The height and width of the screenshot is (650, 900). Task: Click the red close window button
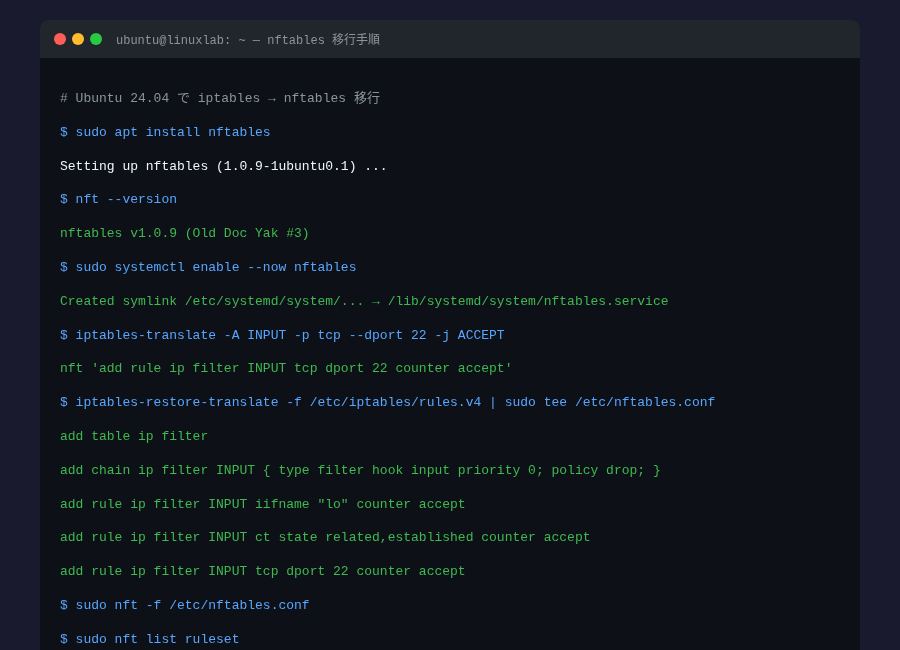pos(60,39)
